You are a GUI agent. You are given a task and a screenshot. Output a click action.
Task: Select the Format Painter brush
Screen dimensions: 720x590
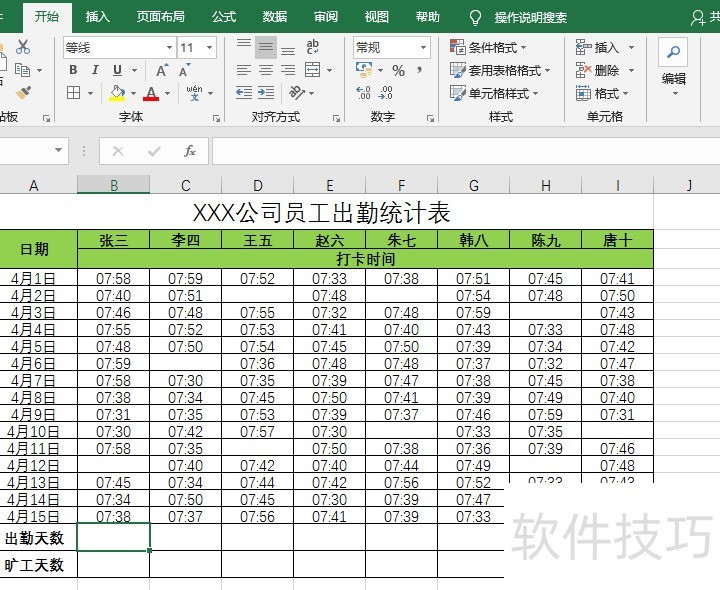[23, 93]
